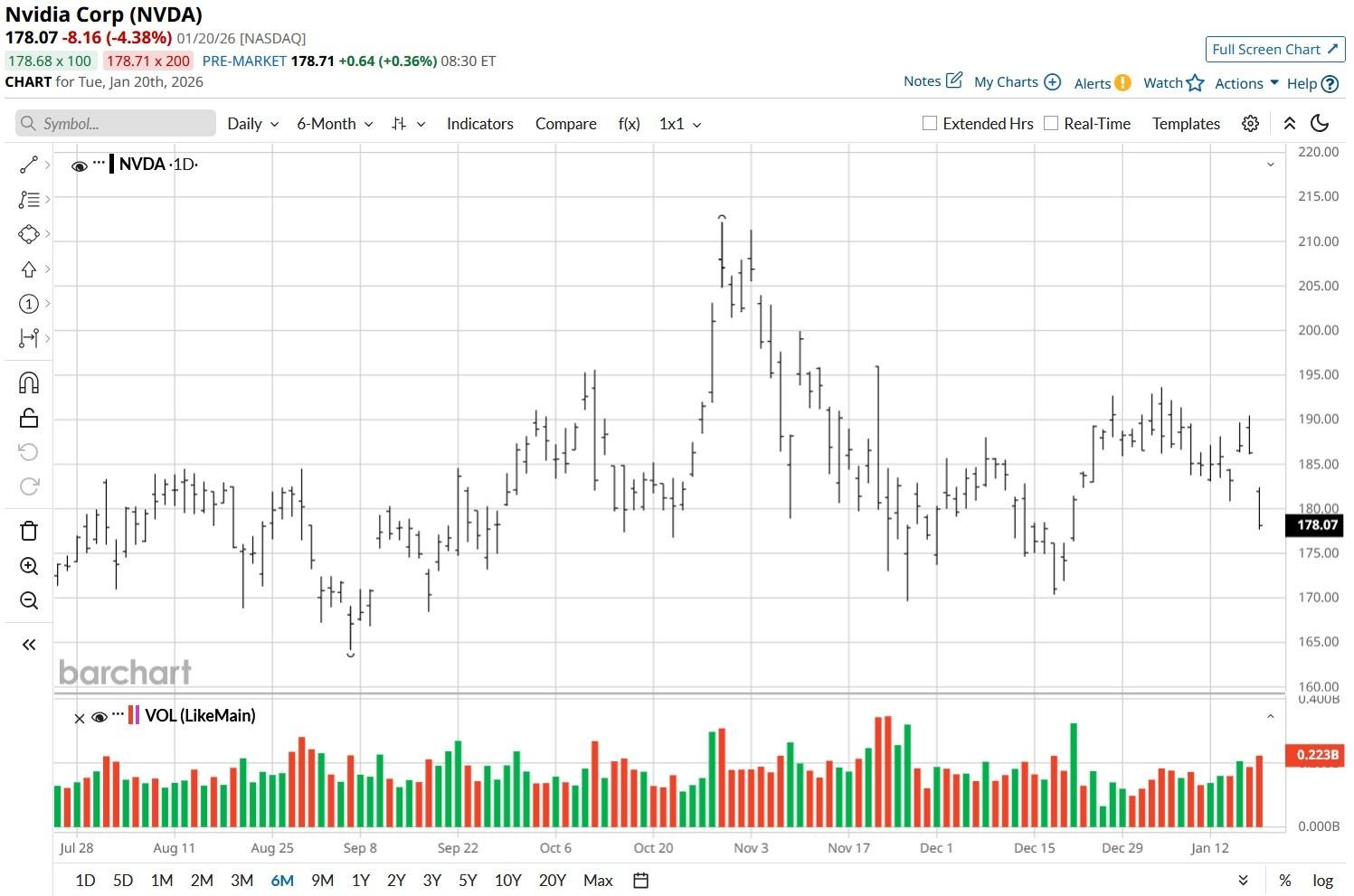Select the 1Y range
Image resolution: width=1354 pixels, height=896 pixels.
(x=360, y=881)
